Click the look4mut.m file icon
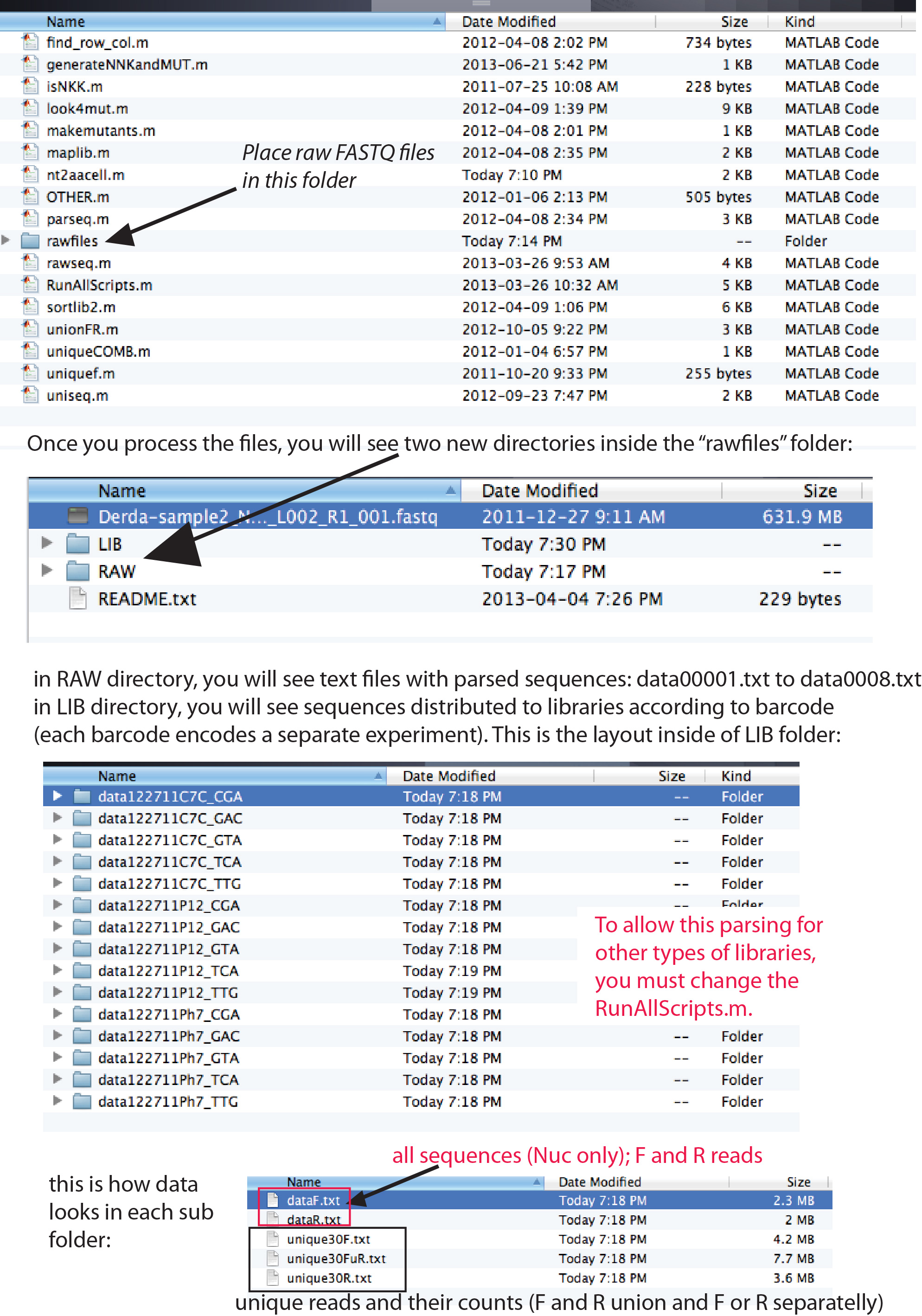Viewport: 922px width, 1316px height. (x=30, y=109)
